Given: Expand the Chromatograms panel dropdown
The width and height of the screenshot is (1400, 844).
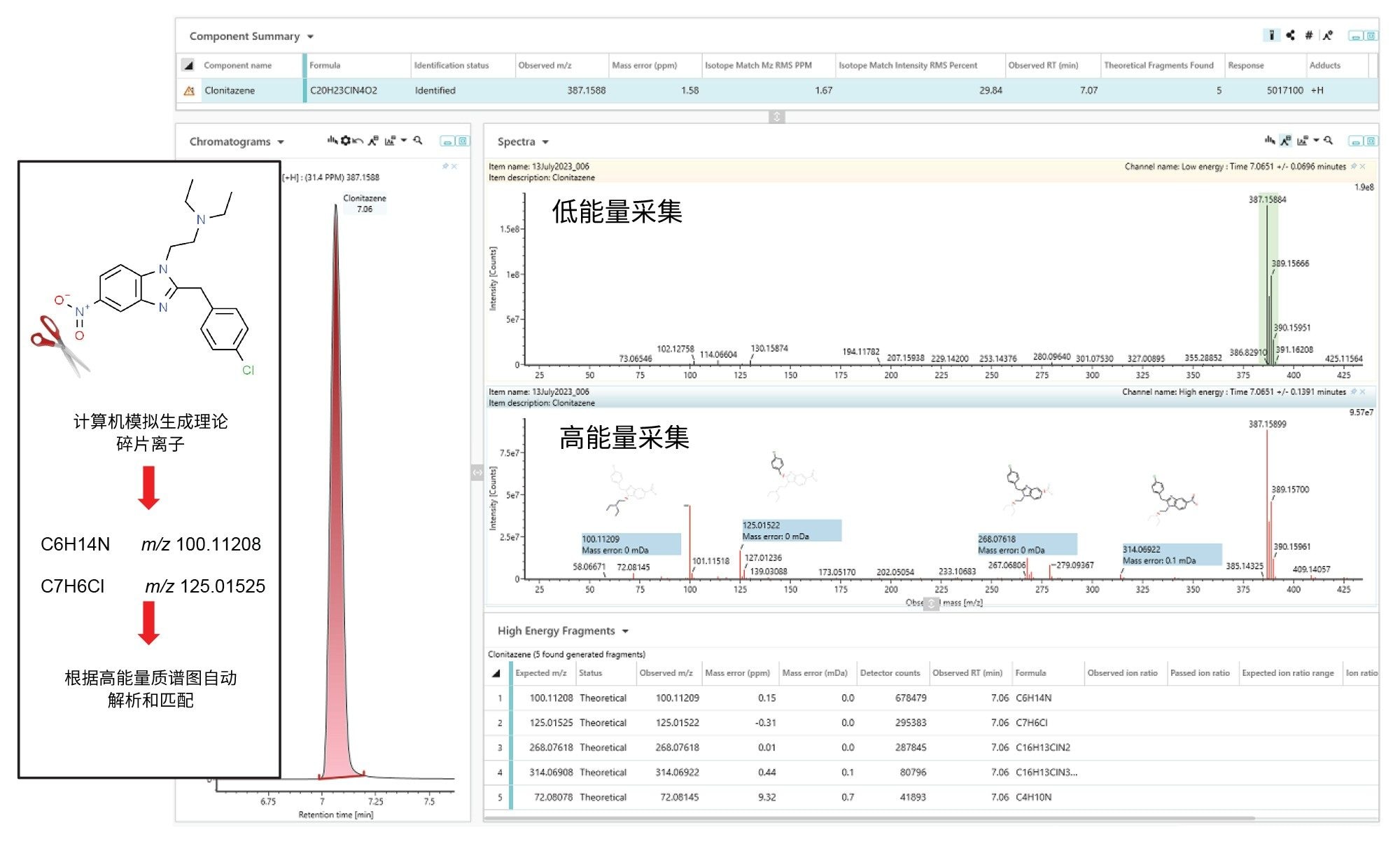Looking at the screenshot, I should tap(281, 142).
